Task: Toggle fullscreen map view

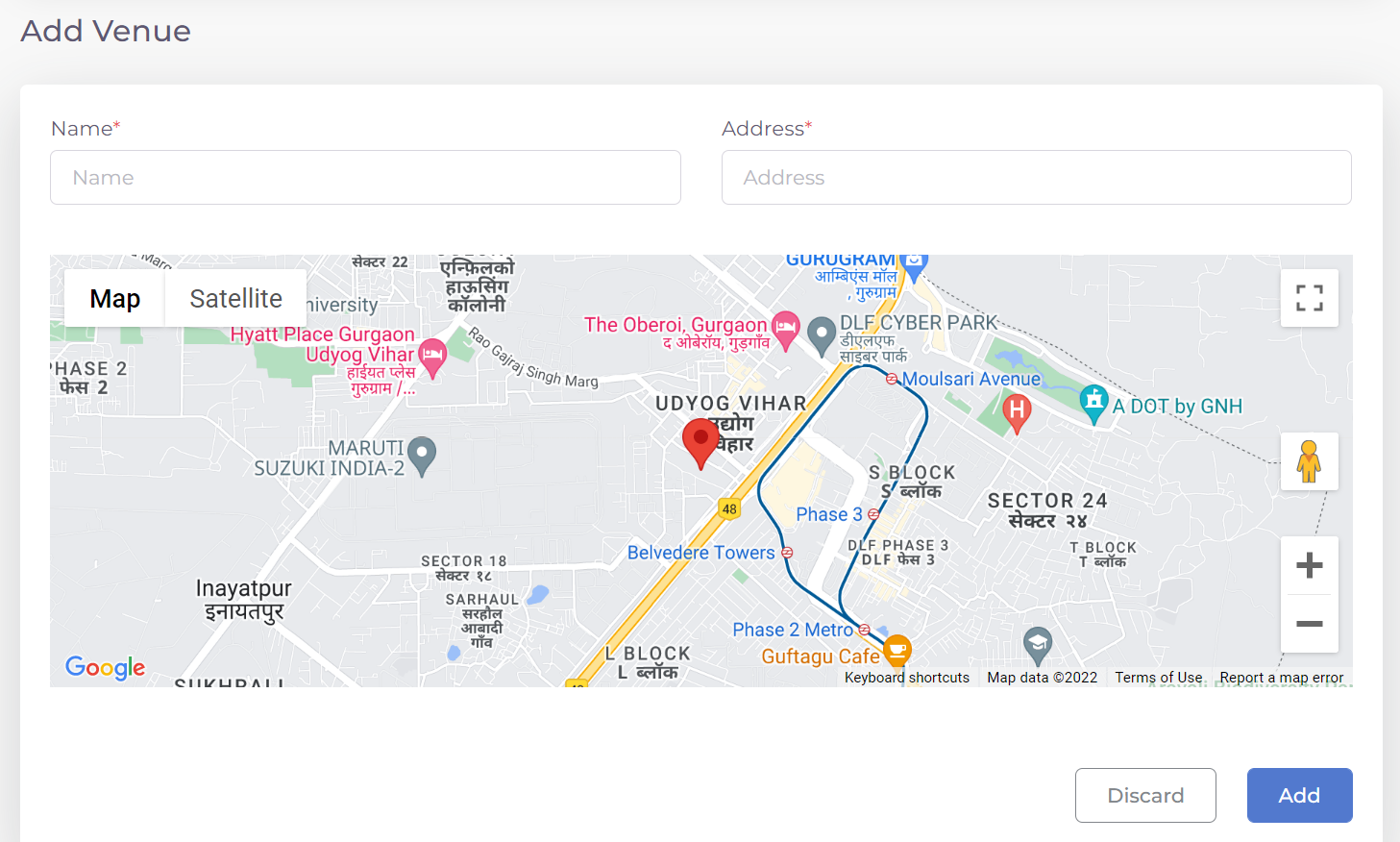Action: point(1309,298)
